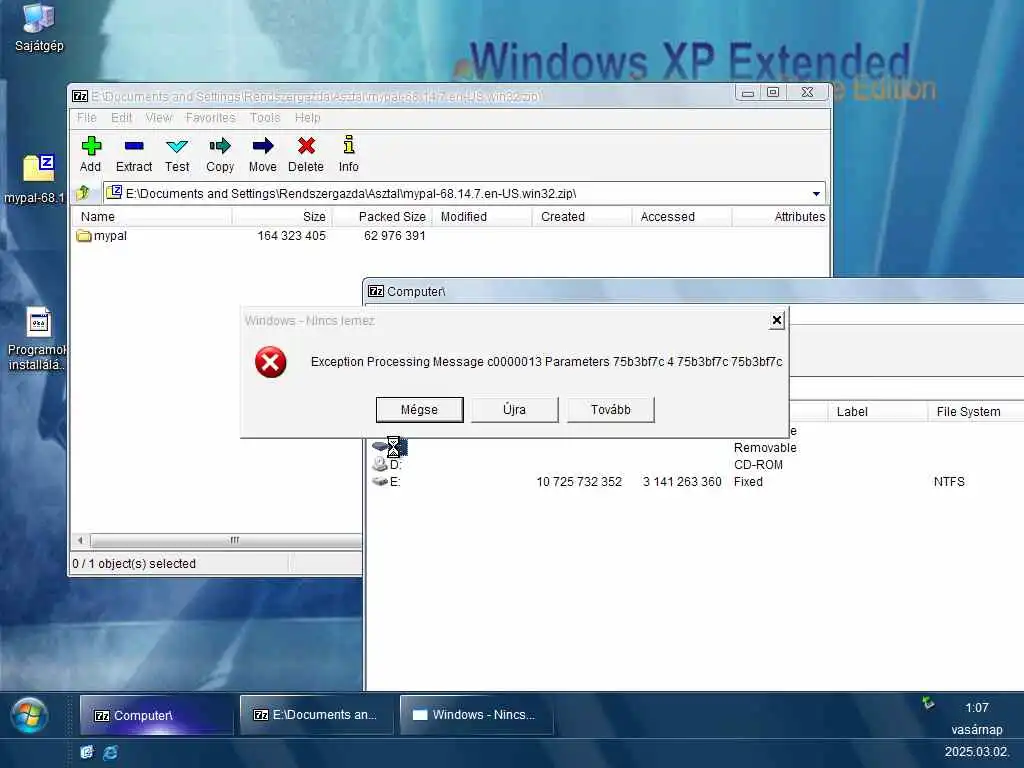Click the '10 725 732 352' total size cell
The height and width of the screenshot is (768, 1024).
579,482
